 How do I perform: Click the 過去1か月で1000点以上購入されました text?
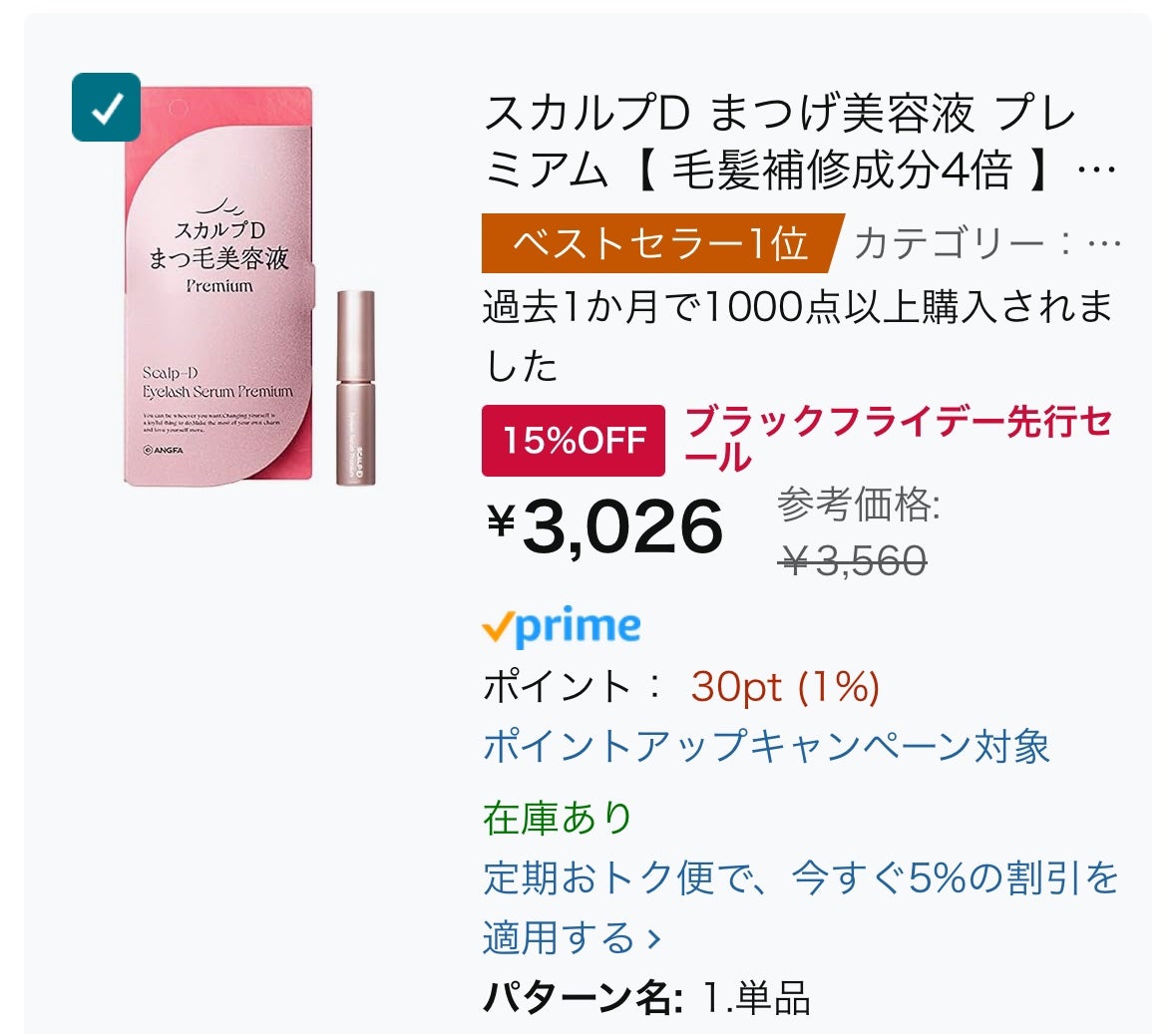click(796, 335)
